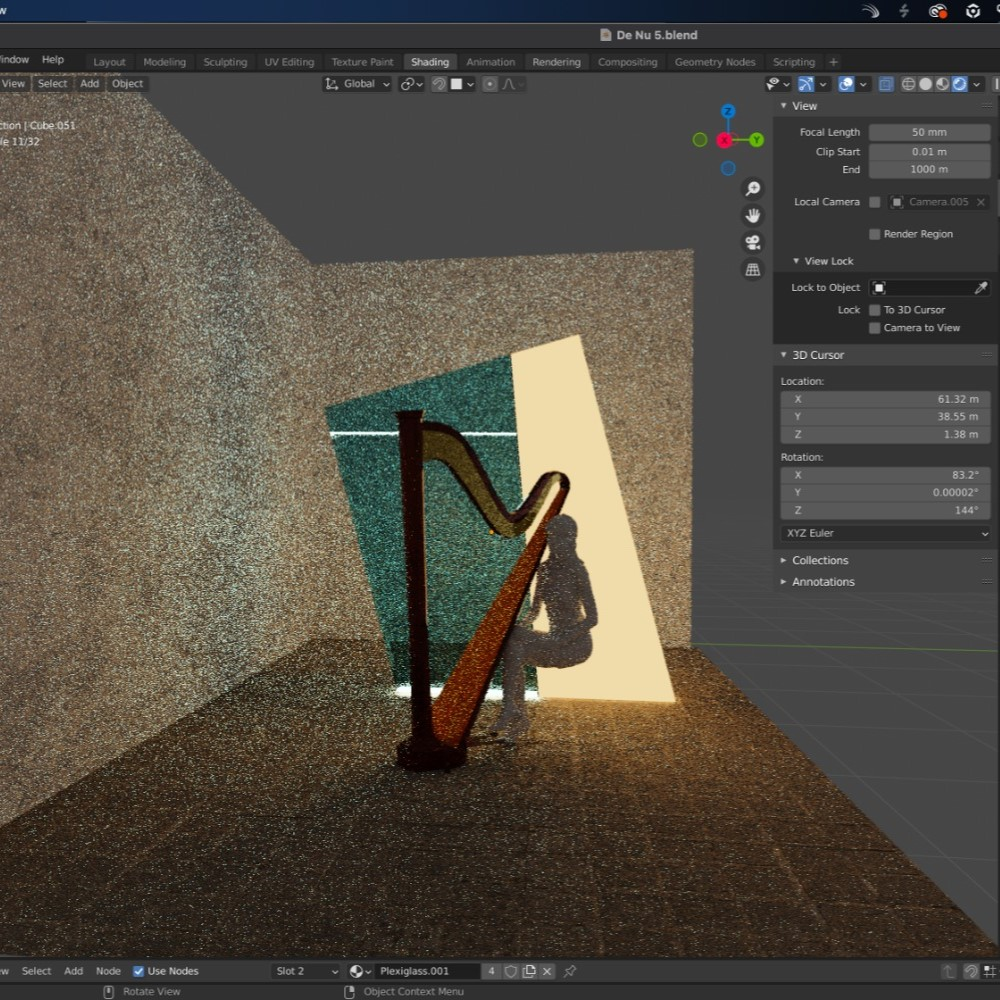Enable Lock To 3D Cursor checkbox
Image resolution: width=1000 pixels, height=1000 pixels.
875,310
